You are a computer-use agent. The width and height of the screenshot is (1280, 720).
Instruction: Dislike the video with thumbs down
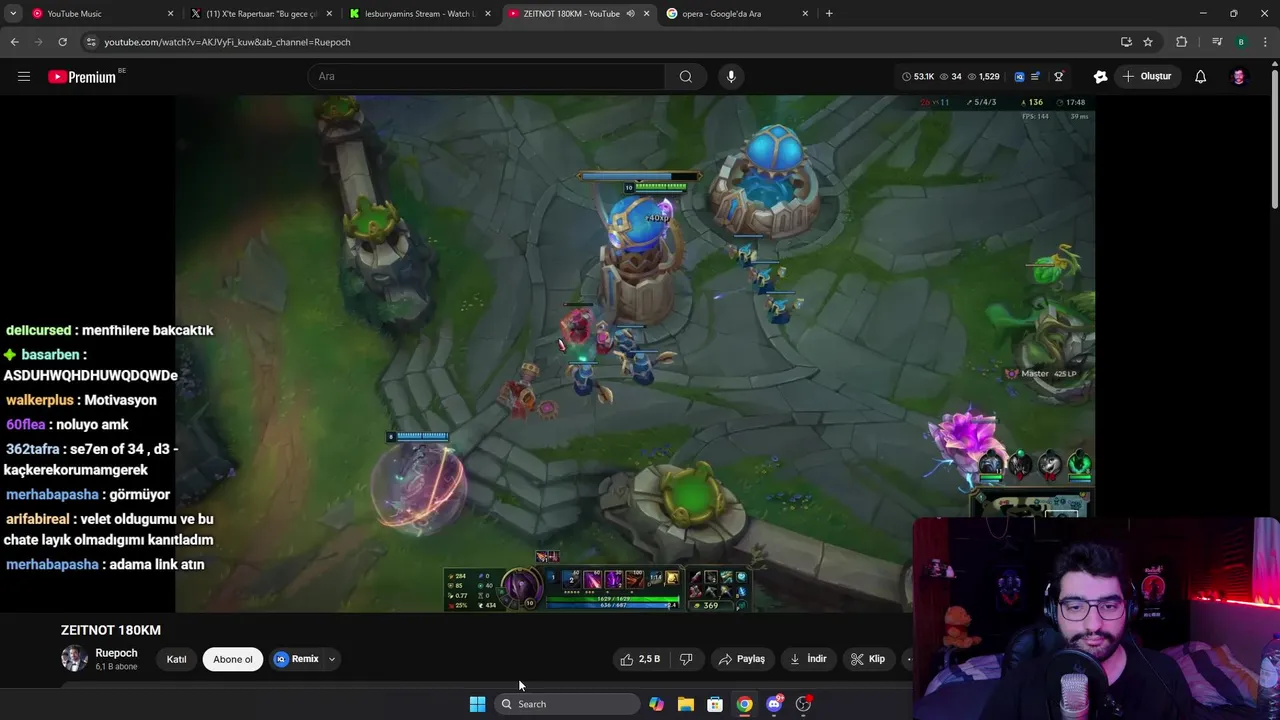(x=686, y=659)
